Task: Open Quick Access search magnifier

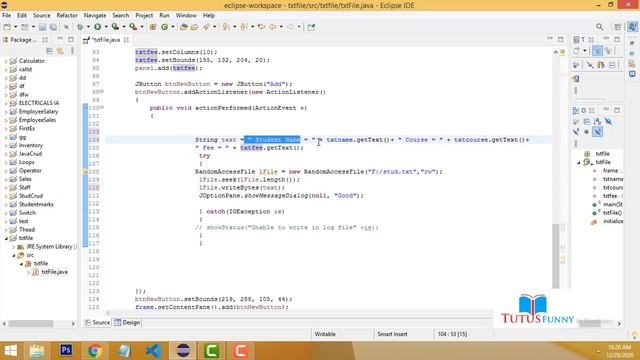Action: [600, 27]
